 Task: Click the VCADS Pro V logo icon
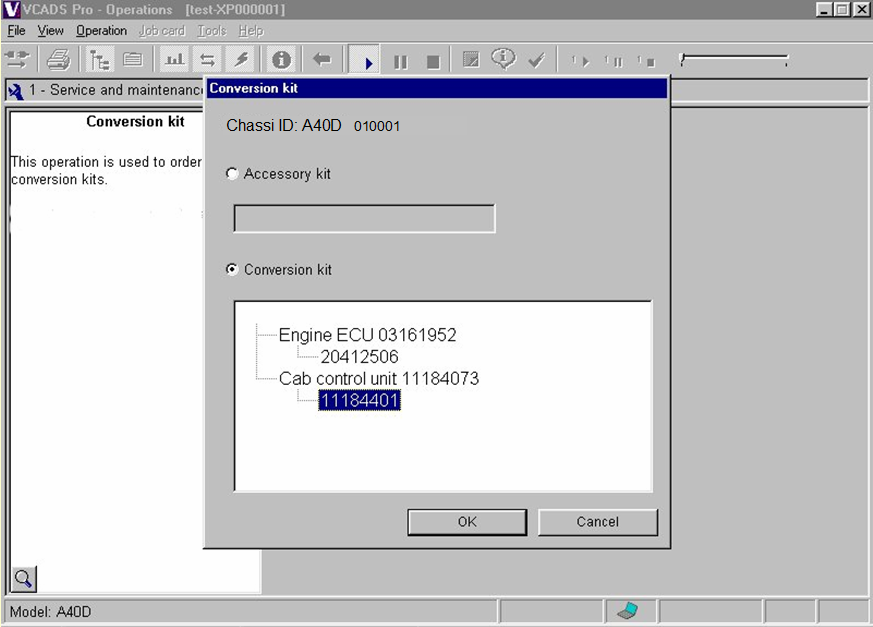pyautogui.click(x=11, y=9)
